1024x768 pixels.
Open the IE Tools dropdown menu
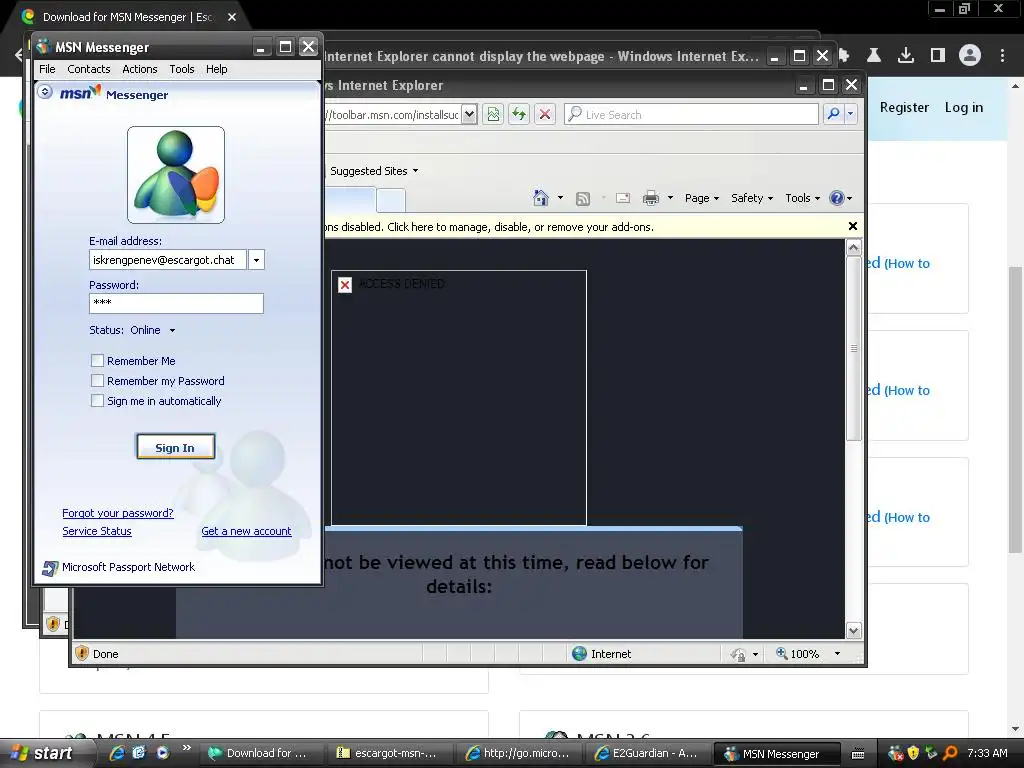coord(802,198)
